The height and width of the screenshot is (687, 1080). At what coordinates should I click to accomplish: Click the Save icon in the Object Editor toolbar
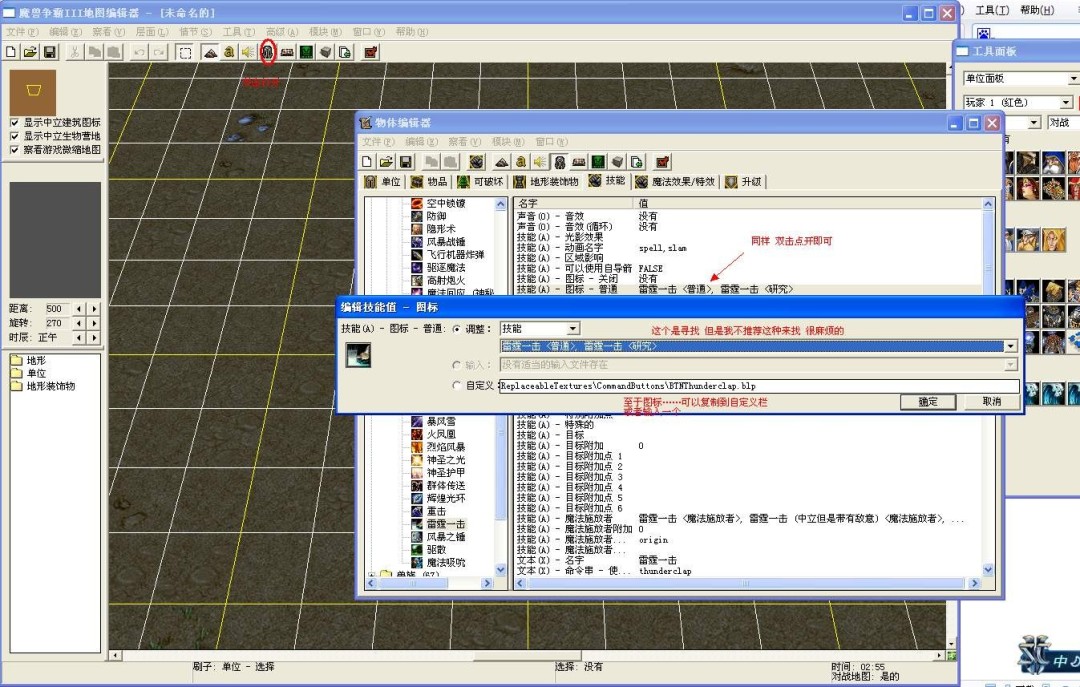click(403, 161)
